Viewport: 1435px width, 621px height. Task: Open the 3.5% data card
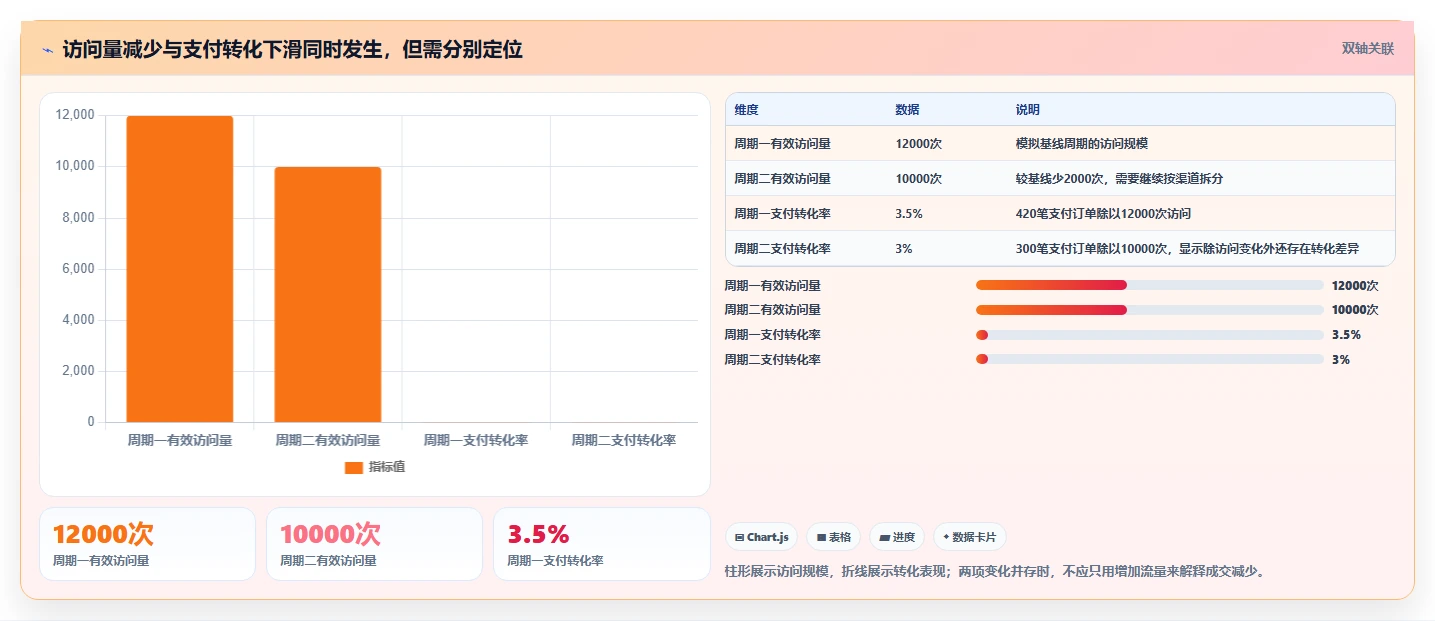point(601,544)
